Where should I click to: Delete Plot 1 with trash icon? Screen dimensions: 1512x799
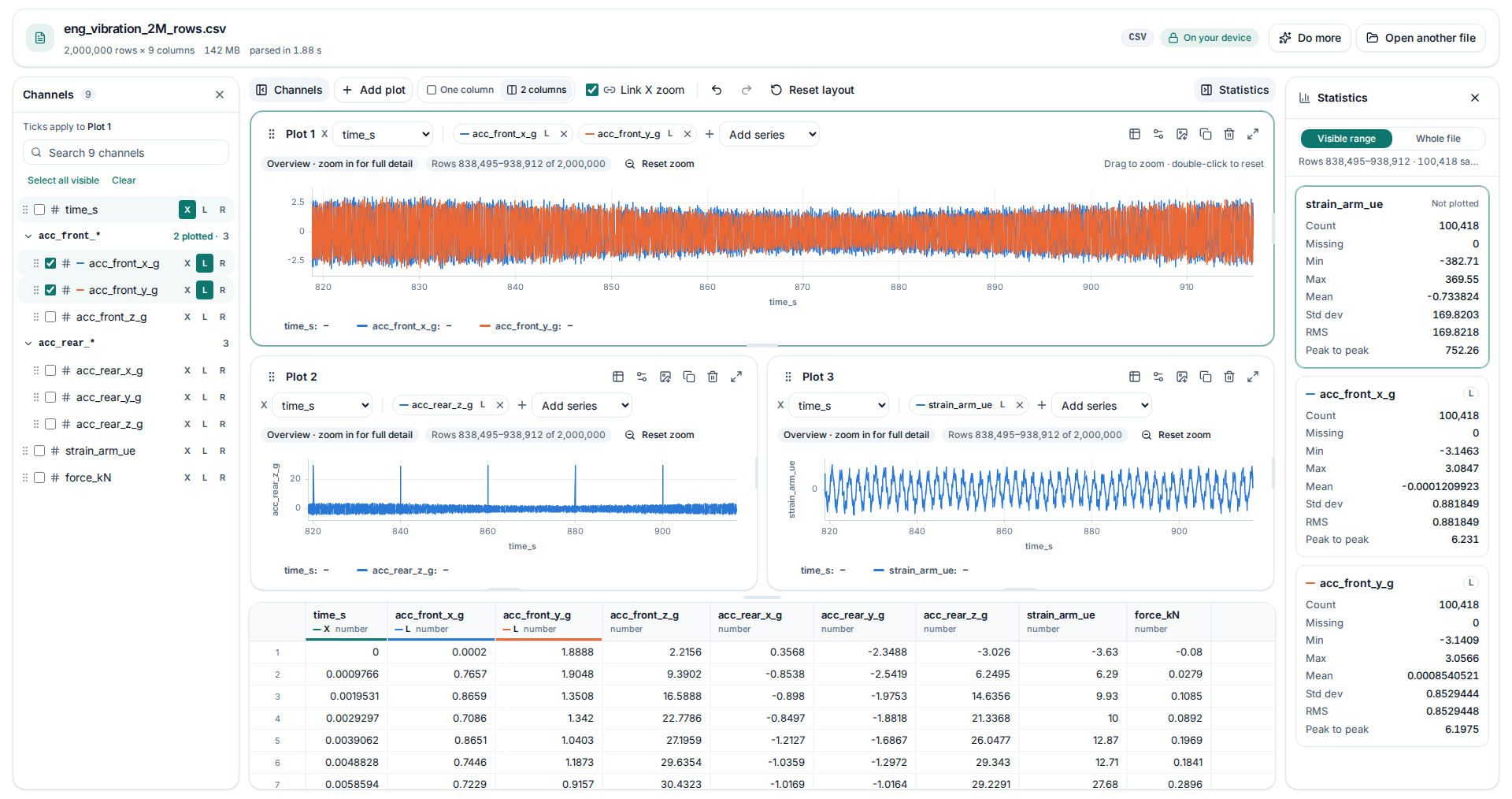pyautogui.click(x=1229, y=134)
